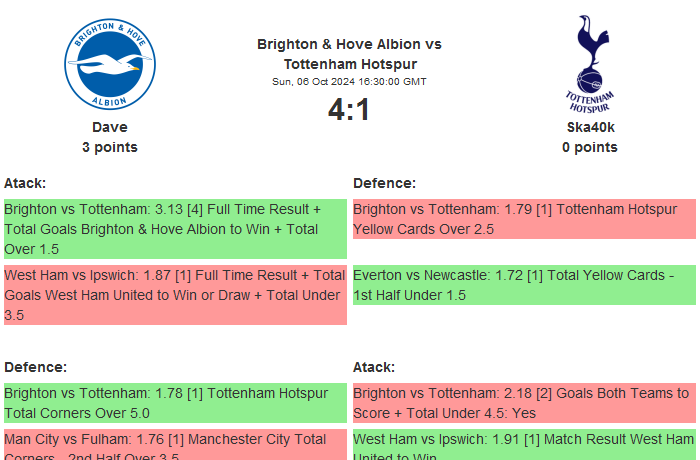This screenshot has height=460, width=700.
Task: Select player name Ska40k
Action: pyautogui.click(x=590, y=127)
